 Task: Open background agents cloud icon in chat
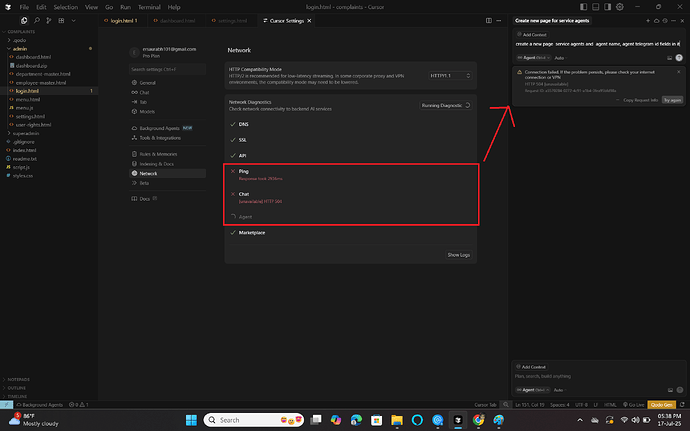pyautogui.click(x=657, y=21)
